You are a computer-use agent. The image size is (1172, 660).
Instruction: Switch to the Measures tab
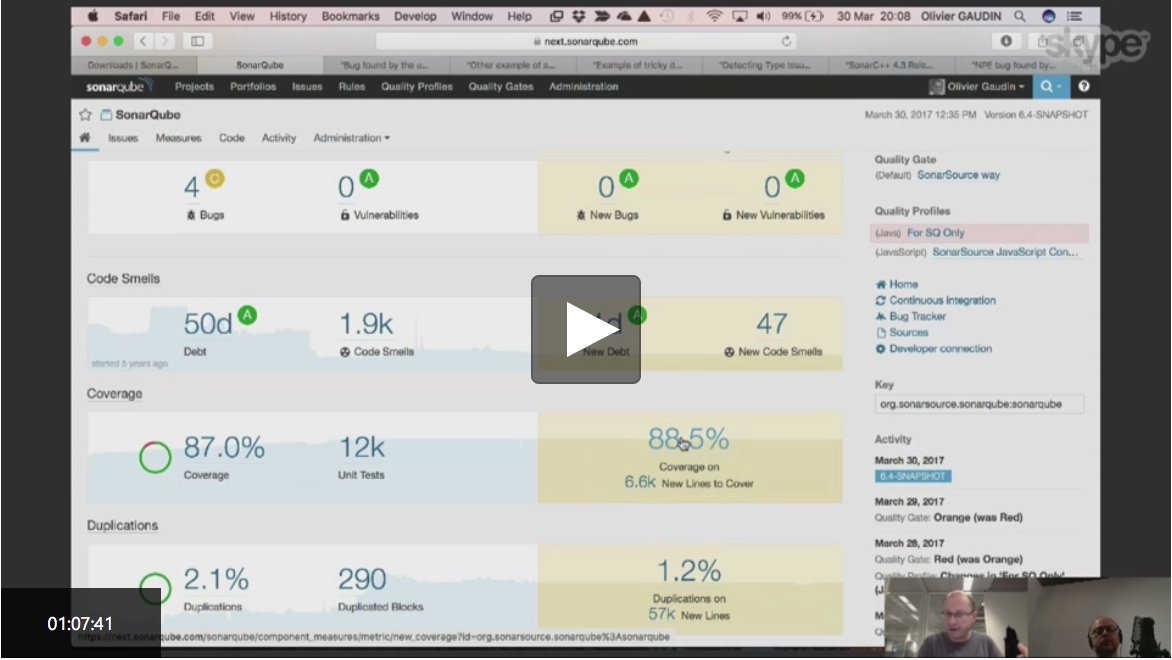pos(178,138)
